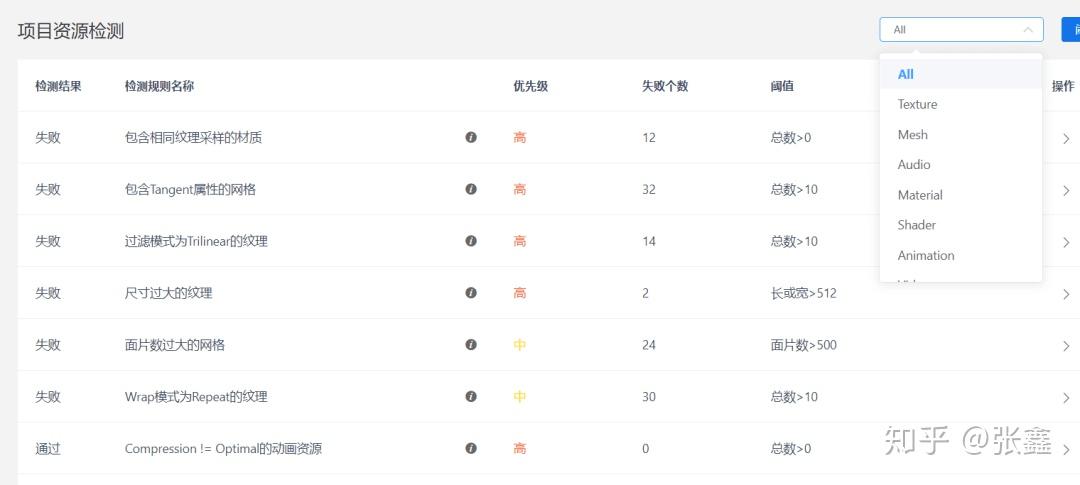Open details arrow for 包含Tangent属性的网格 row
The image size is (1080, 485).
(1066, 190)
